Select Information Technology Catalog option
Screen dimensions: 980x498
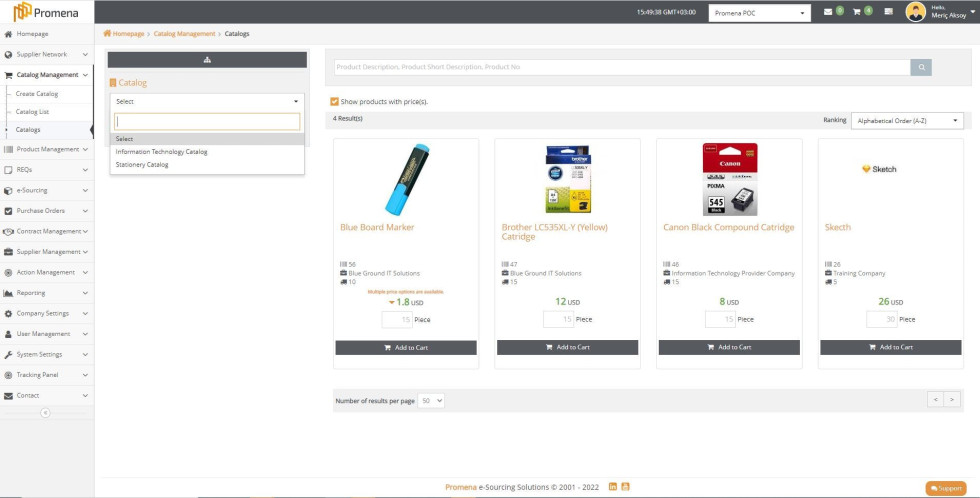point(162,152)
